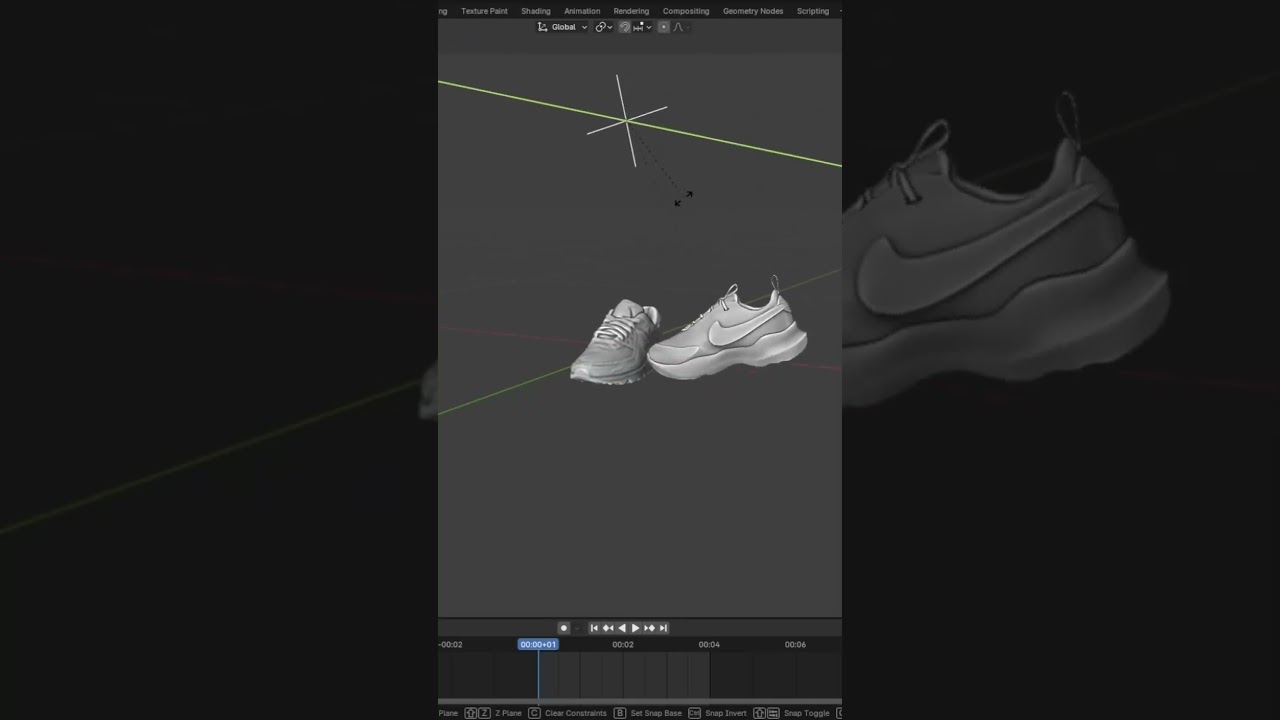Play the animation forward
Image resolution: width=1280 pixels, height=720 pixels.
(635, 628)
